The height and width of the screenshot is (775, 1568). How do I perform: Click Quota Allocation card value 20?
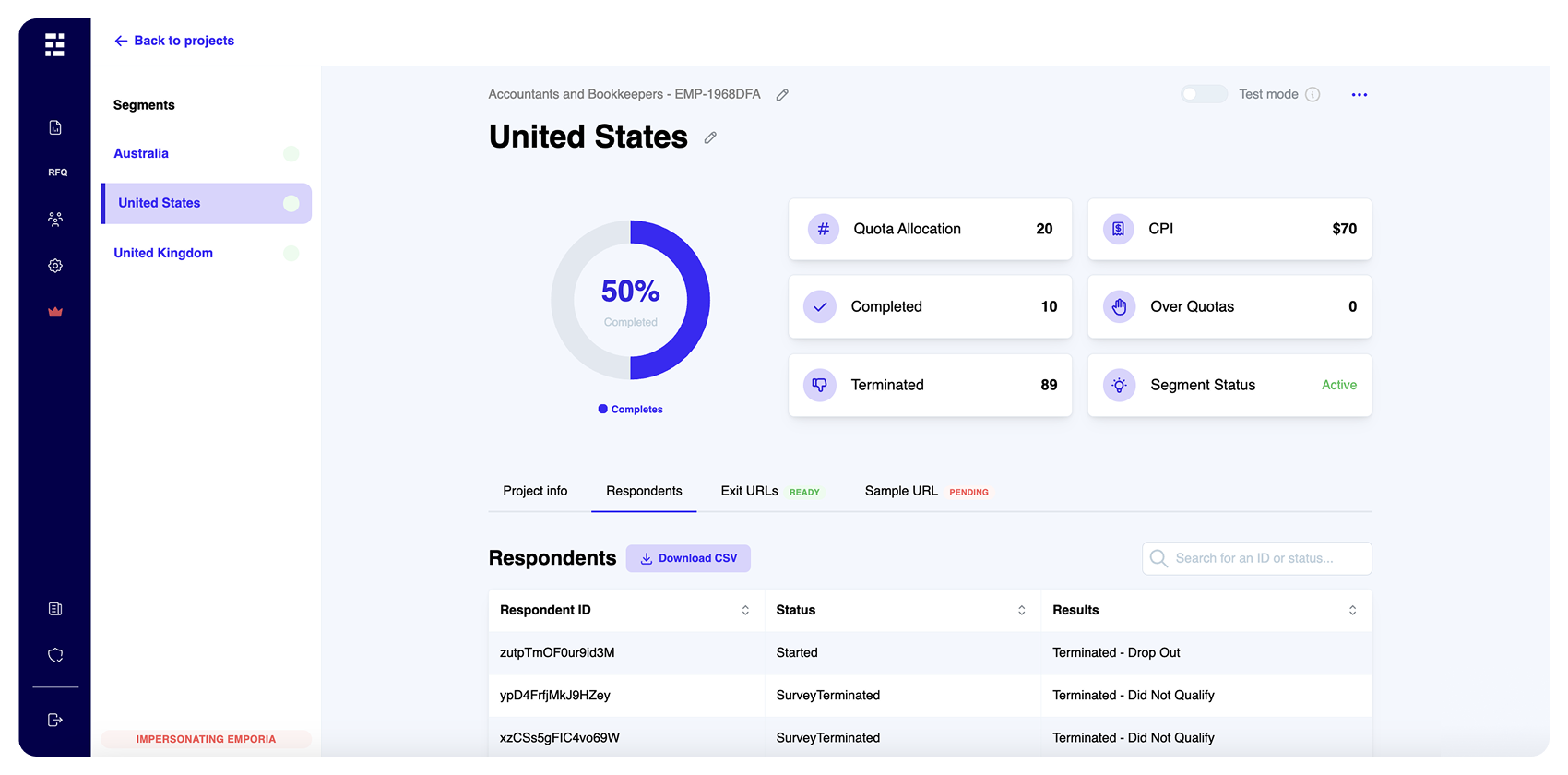click(1044, 229)
